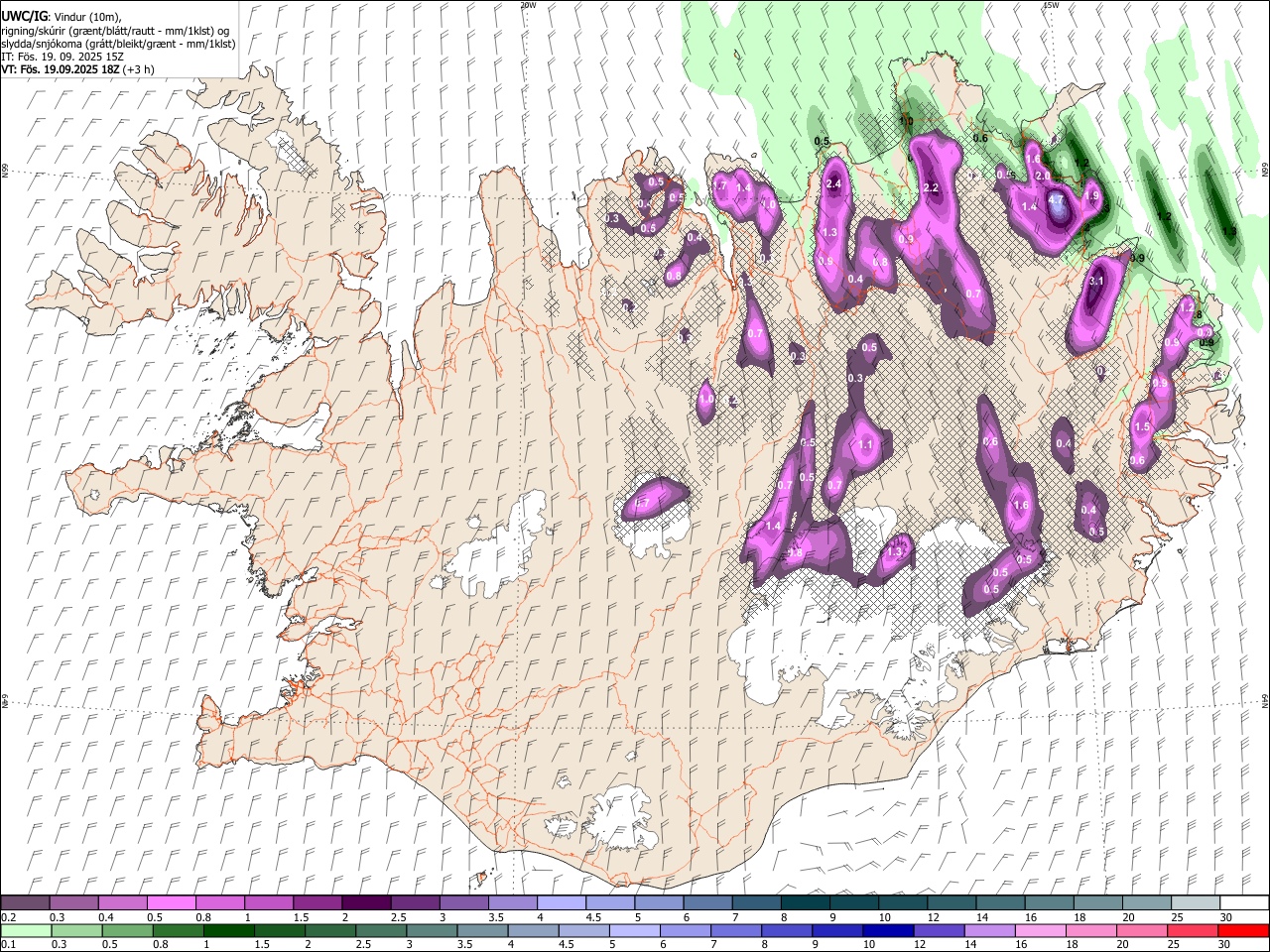Image resolution: width=1270 pixels, height=952 pixels.
Task: Click the '15W' longitude label
Action: coord(1051,5)
